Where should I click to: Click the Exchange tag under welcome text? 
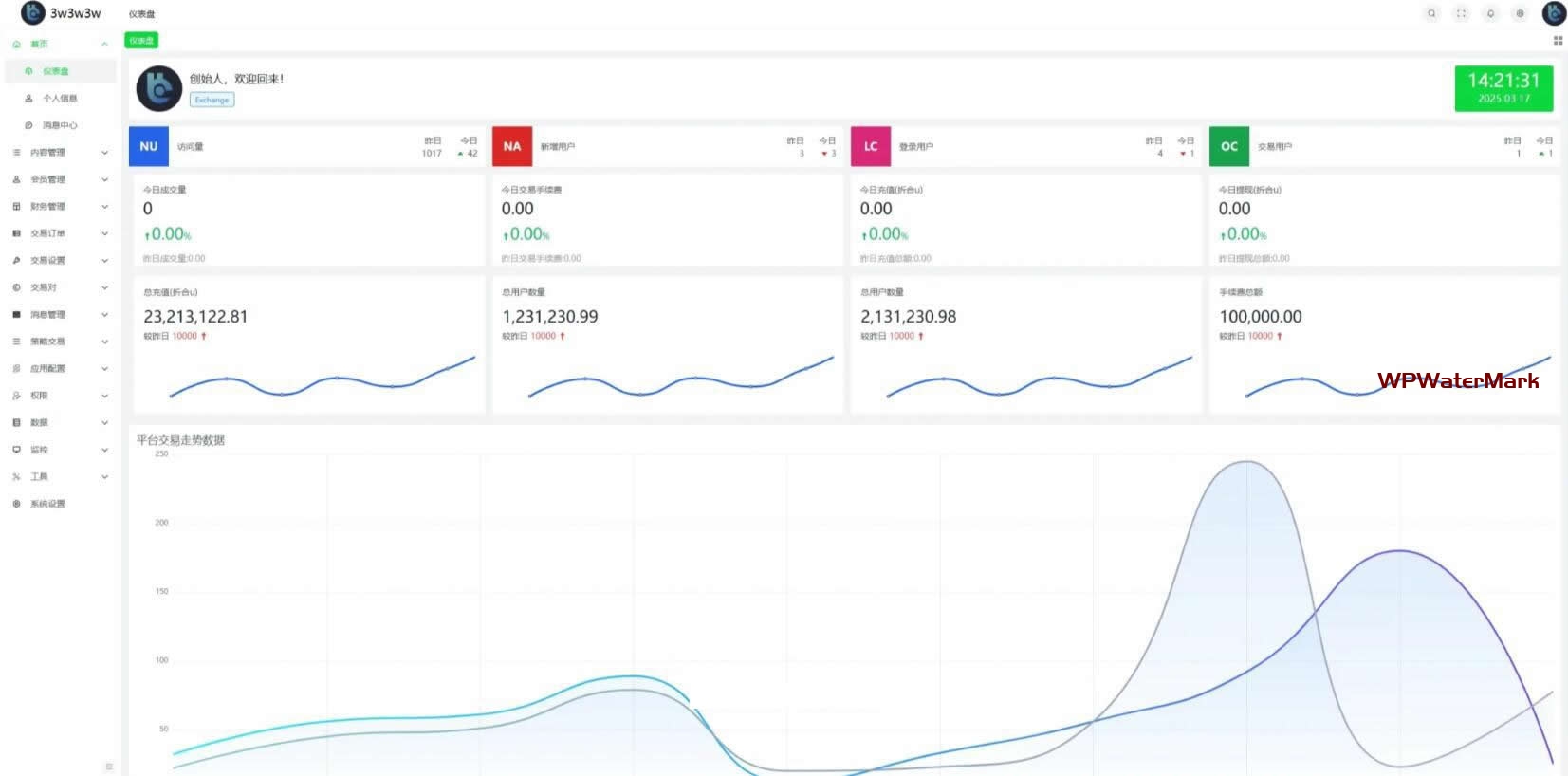point(212,100)
